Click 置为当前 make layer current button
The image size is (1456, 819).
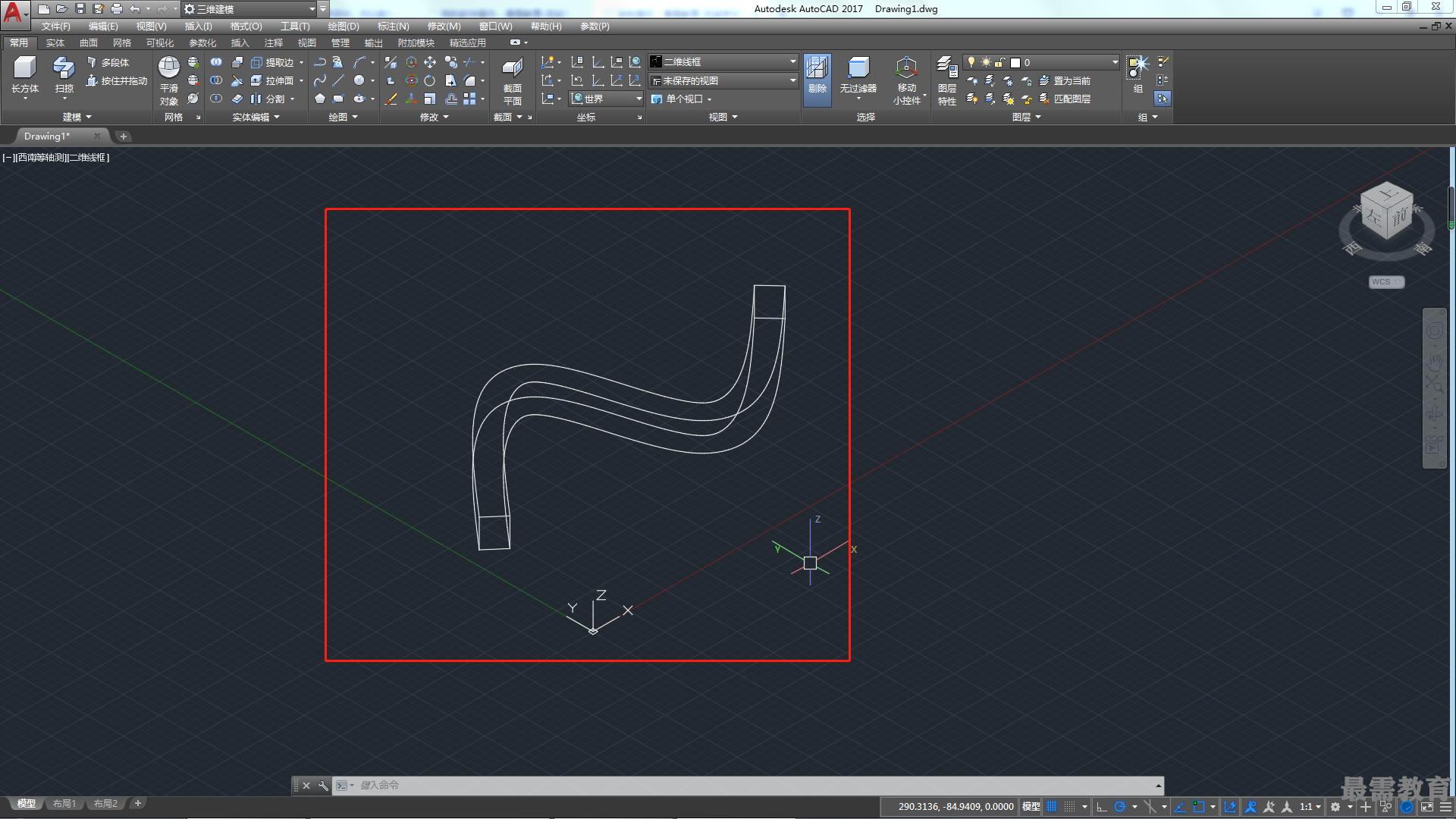click(1065, 80)
